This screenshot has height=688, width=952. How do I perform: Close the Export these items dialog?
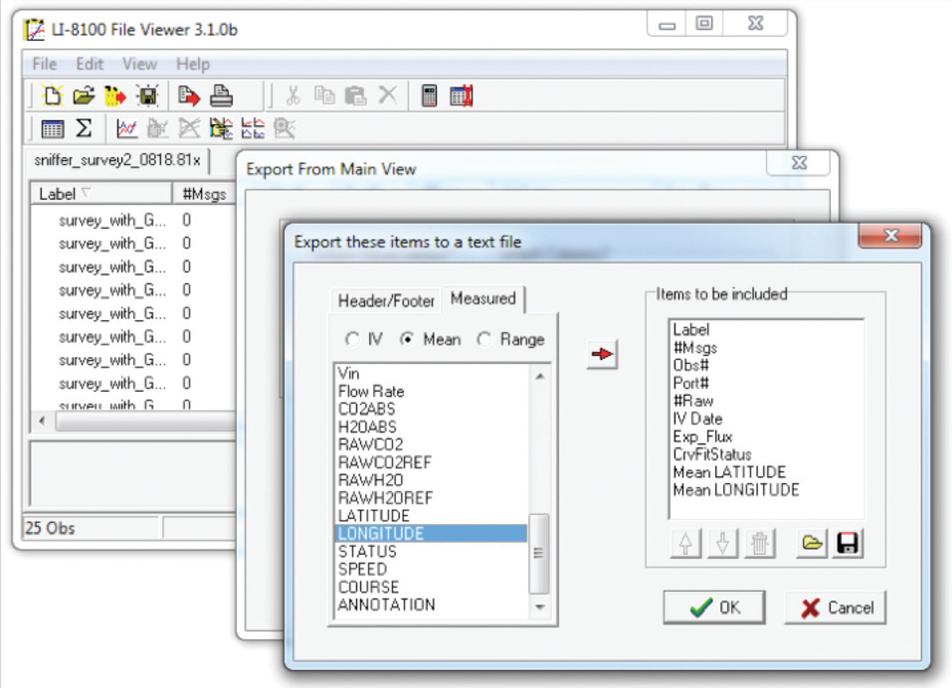[891, 236]
